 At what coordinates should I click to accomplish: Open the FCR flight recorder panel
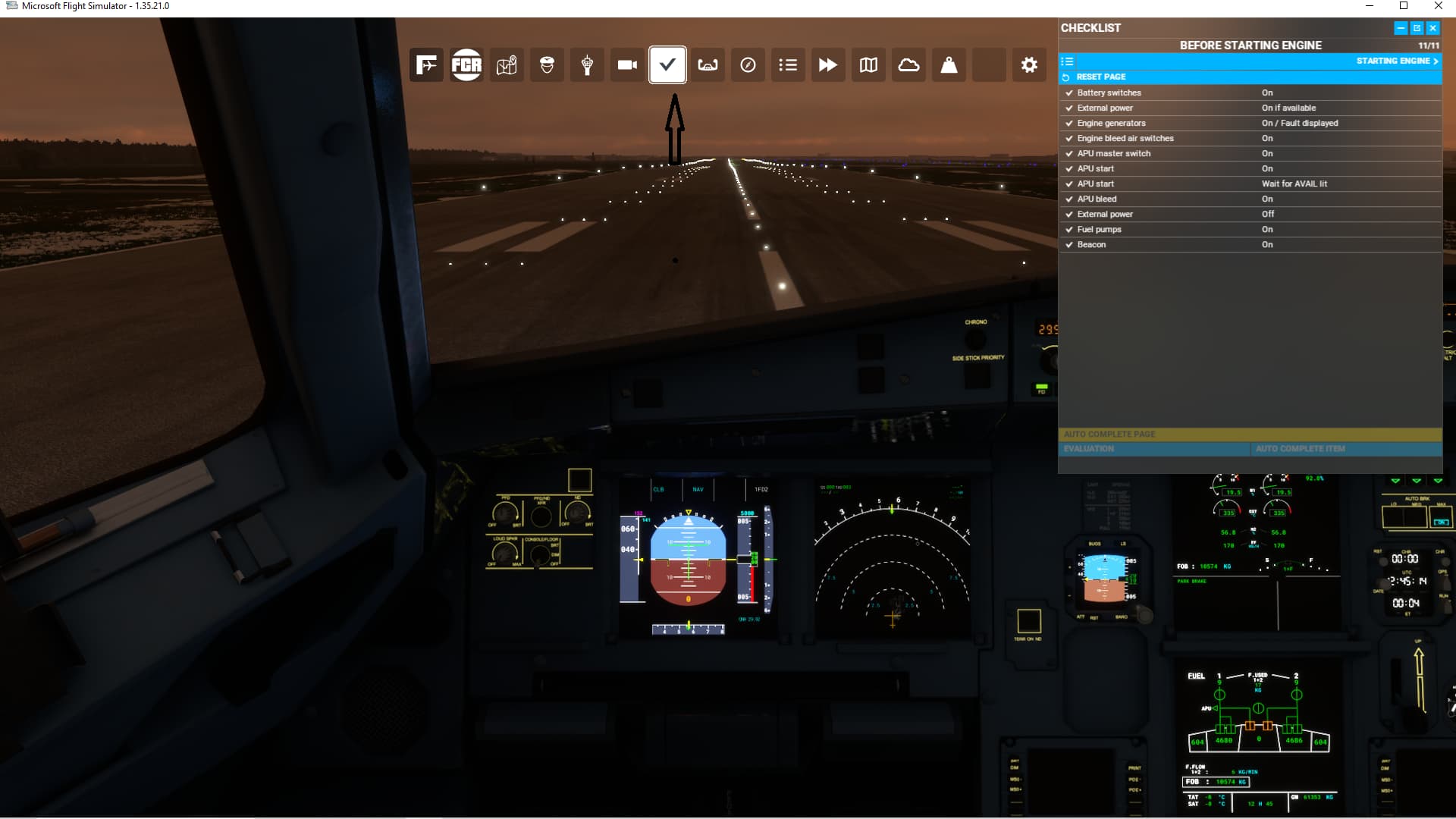point(466,64)
